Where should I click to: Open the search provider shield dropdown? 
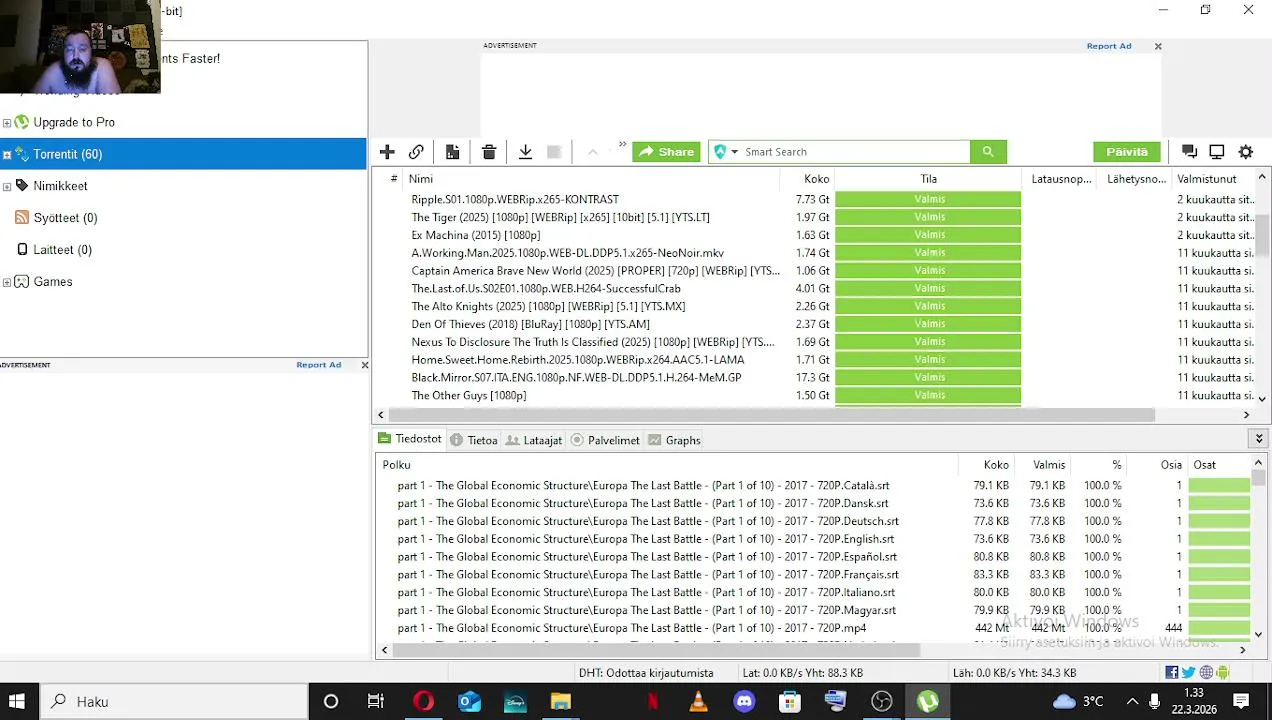(x=726, y=152)
